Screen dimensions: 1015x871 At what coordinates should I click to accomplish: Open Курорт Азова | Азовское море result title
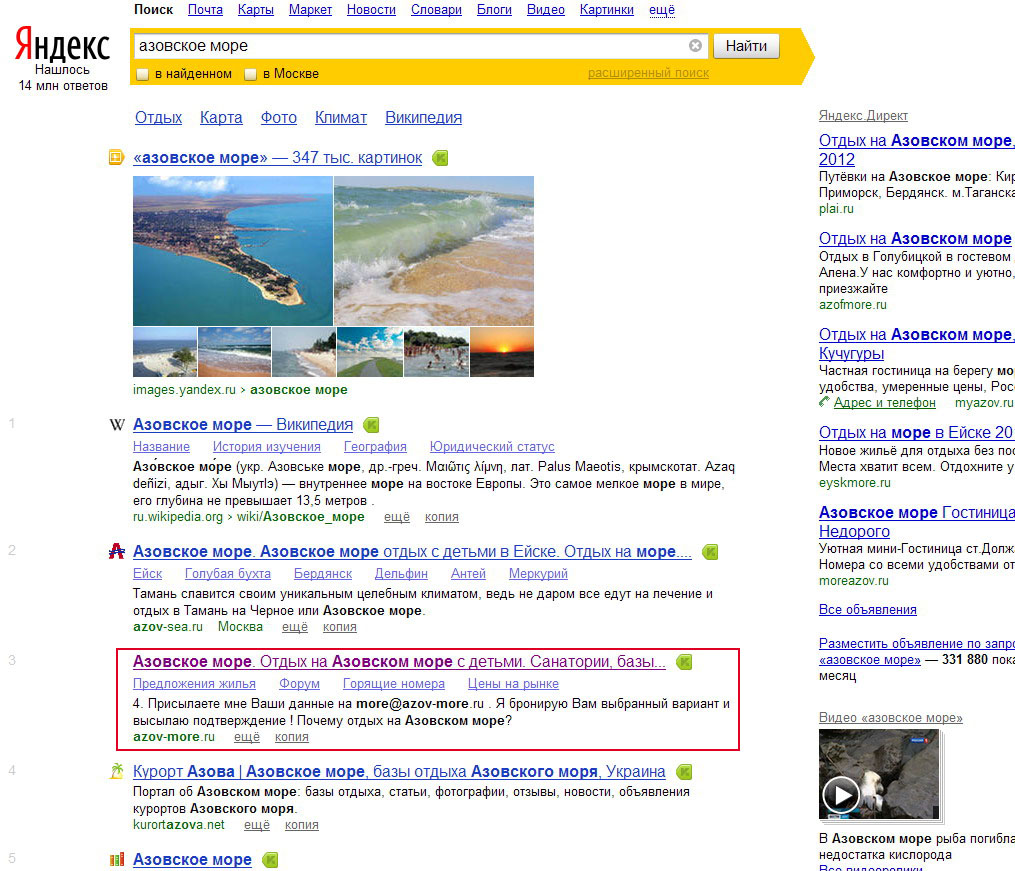399,771
